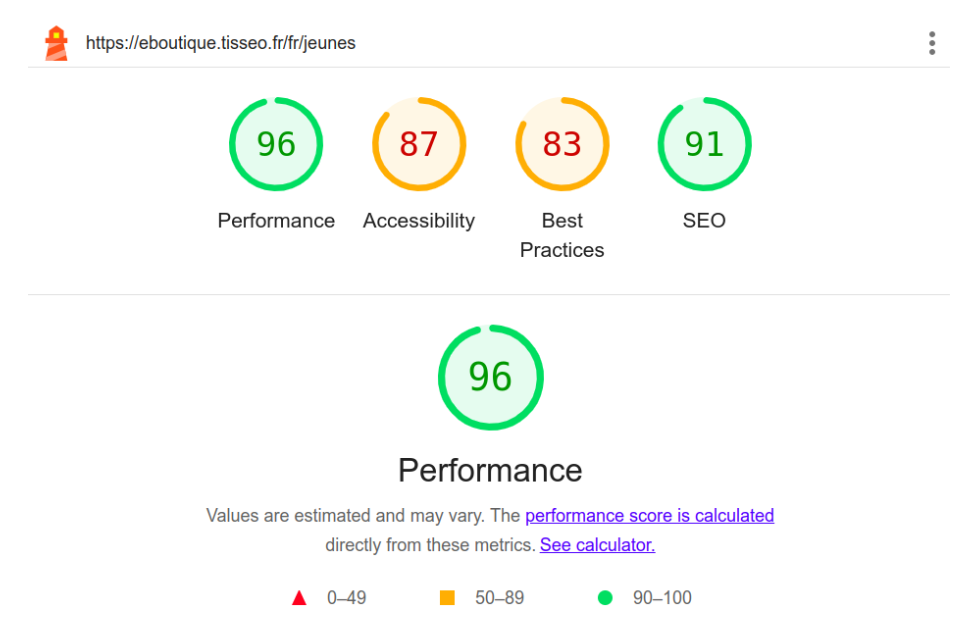The height and width of the screenshot is (637, 971).
Task: Select the SEO category label
Action: [x=704, y=221]
